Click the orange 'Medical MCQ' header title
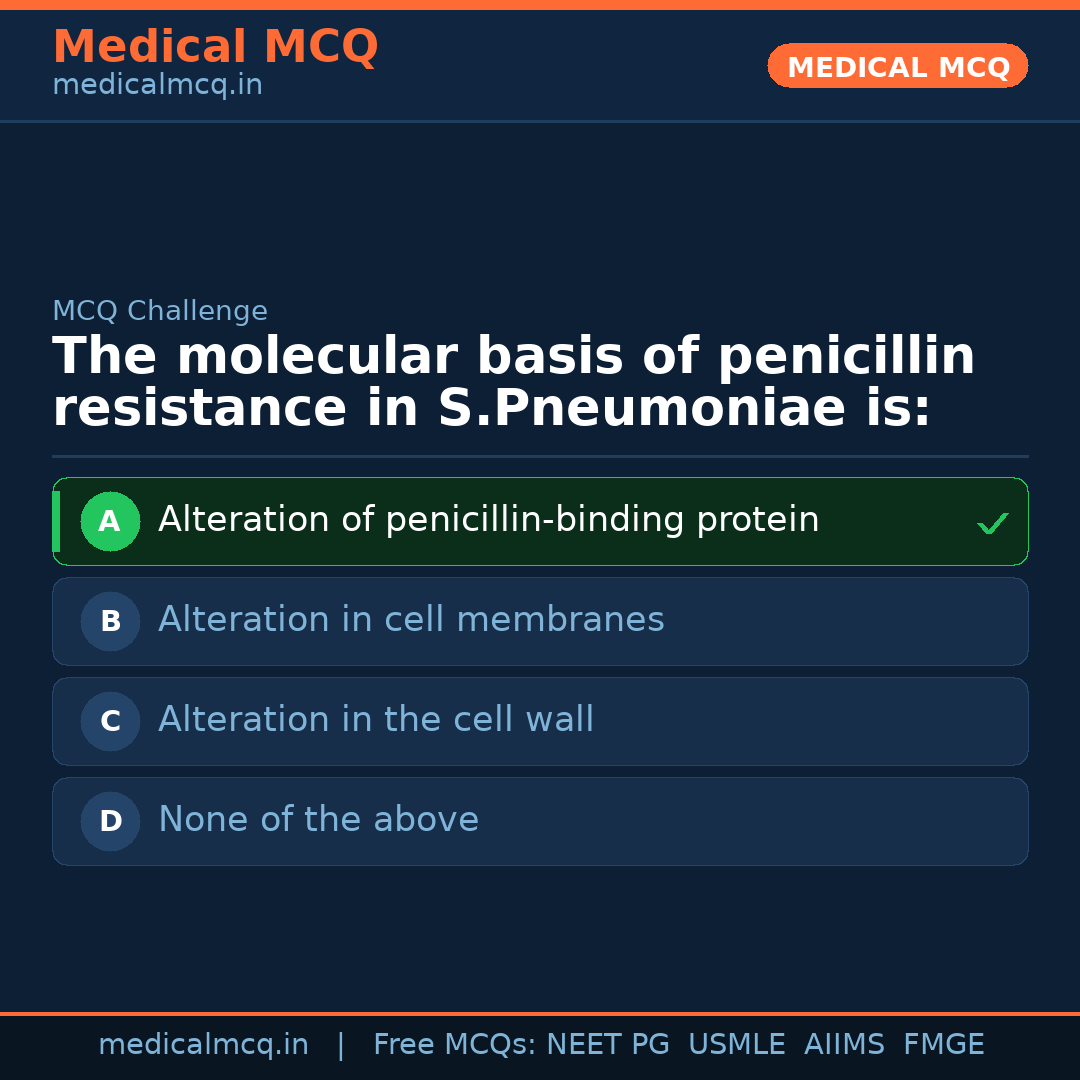Screen dimensions: 1080x1080 pyautogui.click(x=215, y=46)
